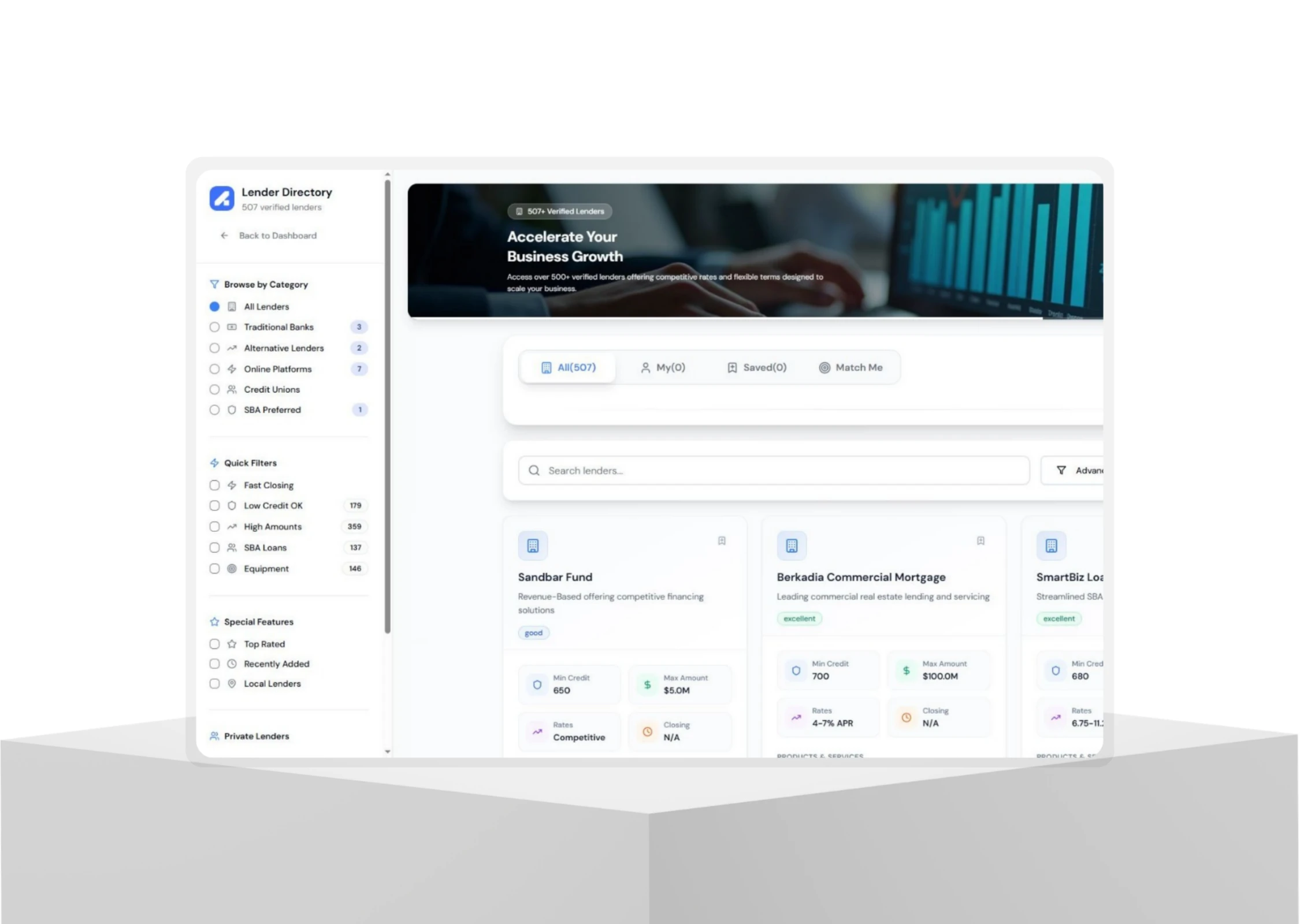
Task: Check the Top Rated special feature
Action: pyautogui.click(x=214, y=644)
